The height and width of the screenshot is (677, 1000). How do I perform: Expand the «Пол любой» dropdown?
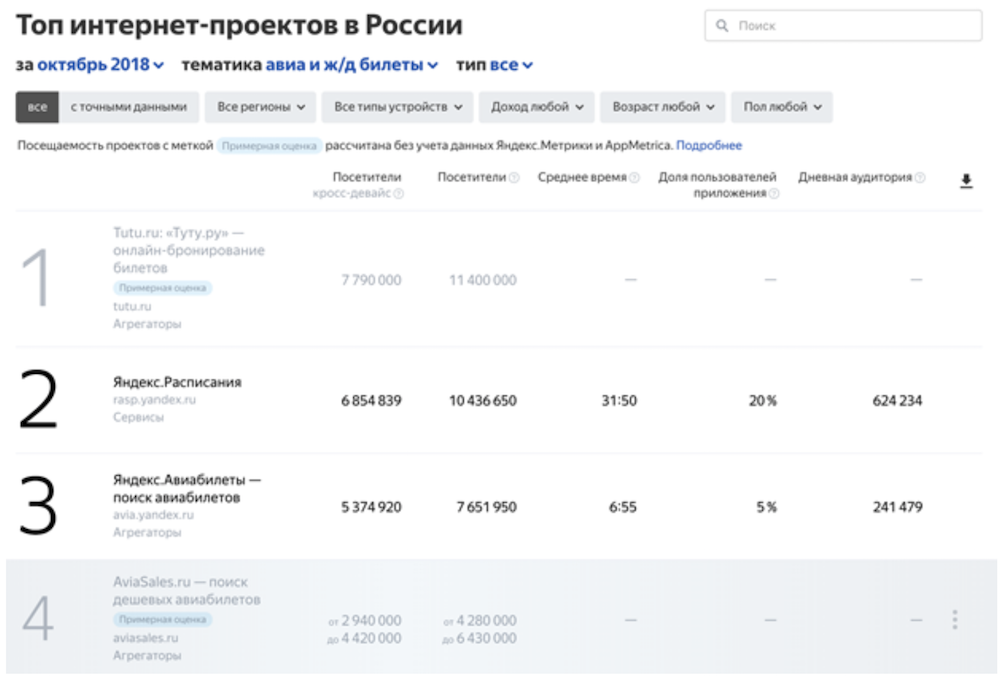[782, 107]
